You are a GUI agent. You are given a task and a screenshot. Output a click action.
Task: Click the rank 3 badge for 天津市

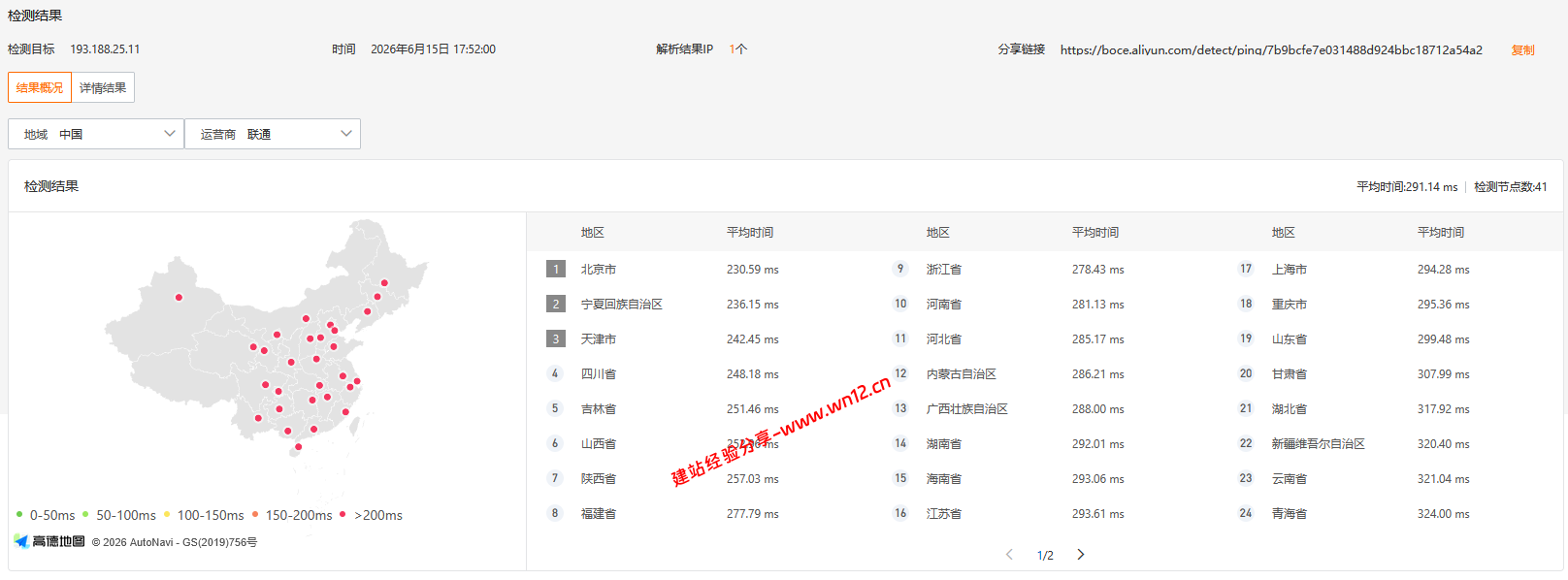pos(556,338)
